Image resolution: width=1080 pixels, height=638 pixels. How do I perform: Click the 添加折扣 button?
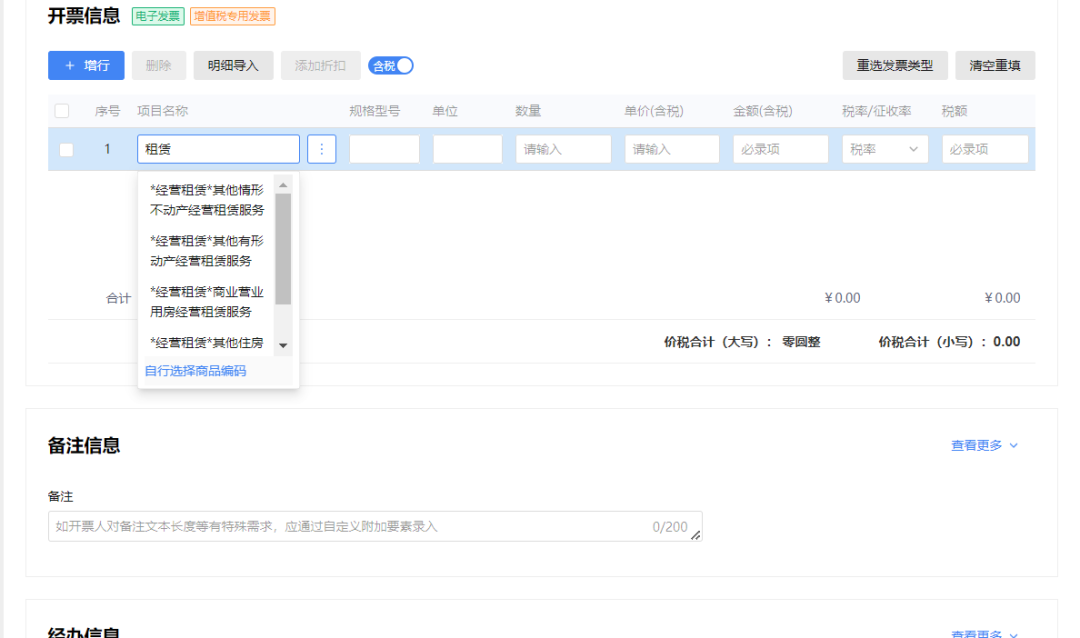pos(320,65)
